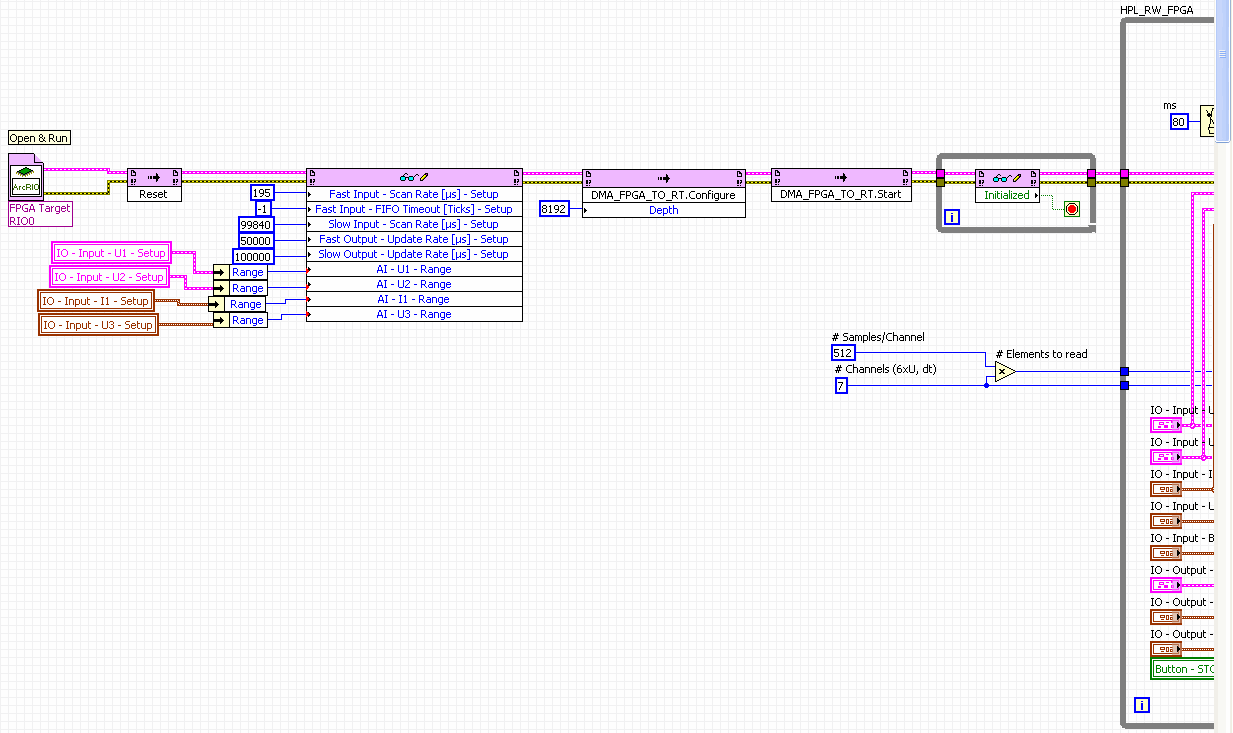Select the AI - U1 - Range row
This screenshot has height=733, width=1233.
[x=414, y=269]
